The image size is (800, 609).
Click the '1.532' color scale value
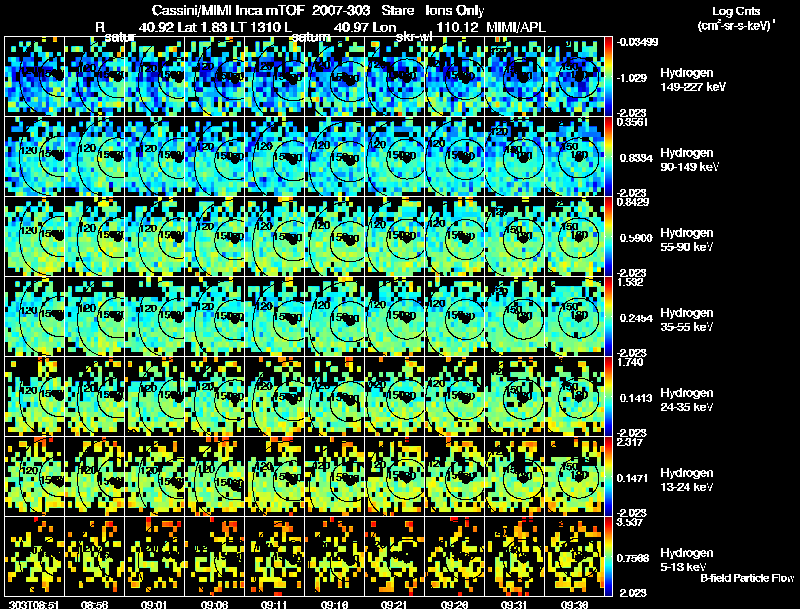pos(630,282)
